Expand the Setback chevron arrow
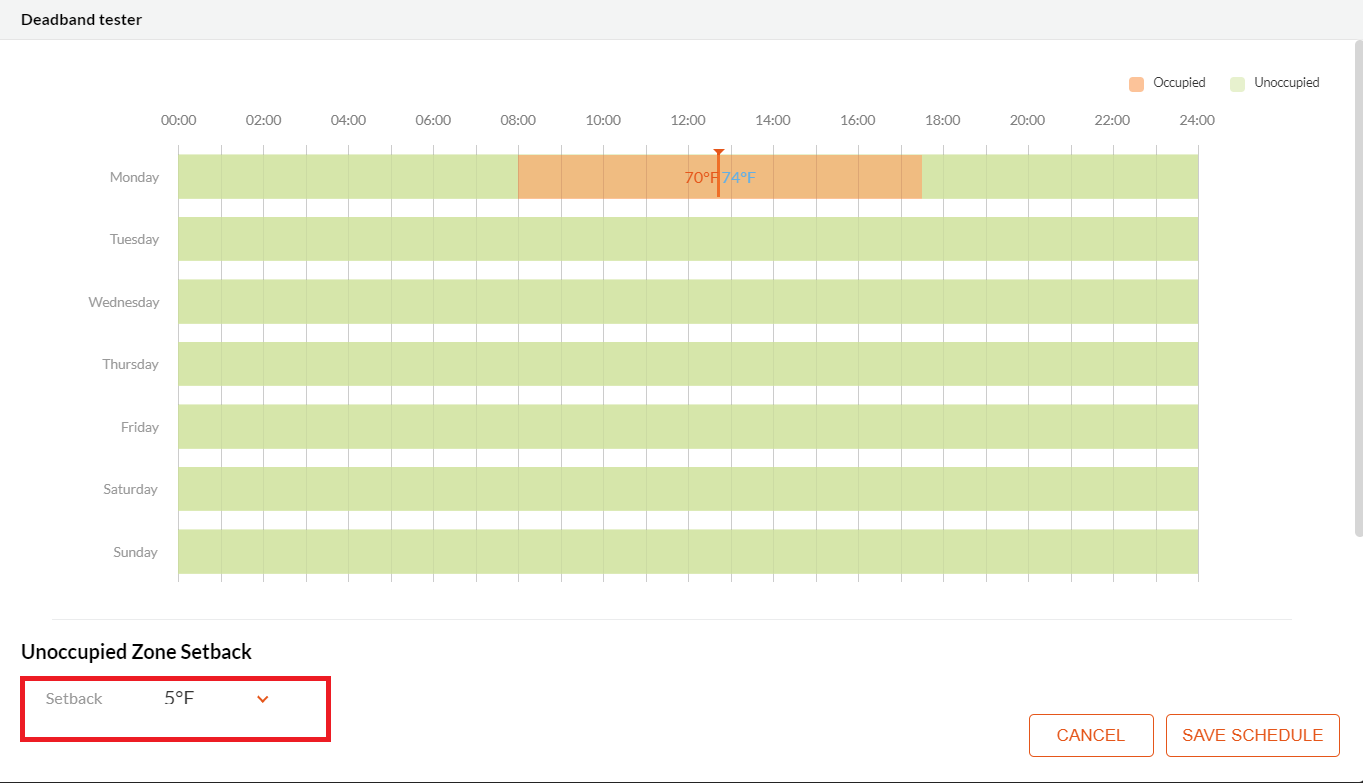 click(x=263, y=698)
